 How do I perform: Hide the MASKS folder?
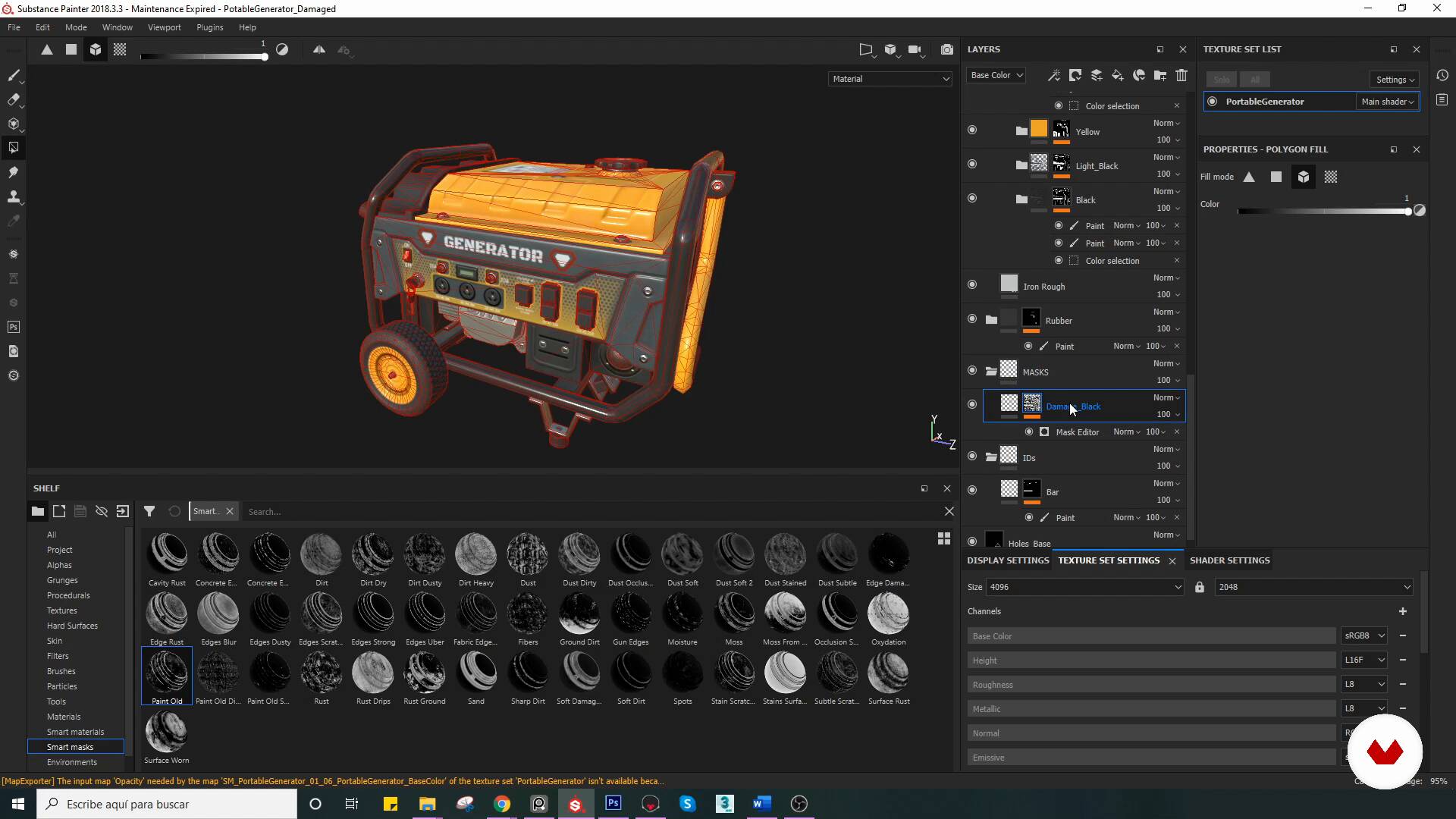coord(972,370)
